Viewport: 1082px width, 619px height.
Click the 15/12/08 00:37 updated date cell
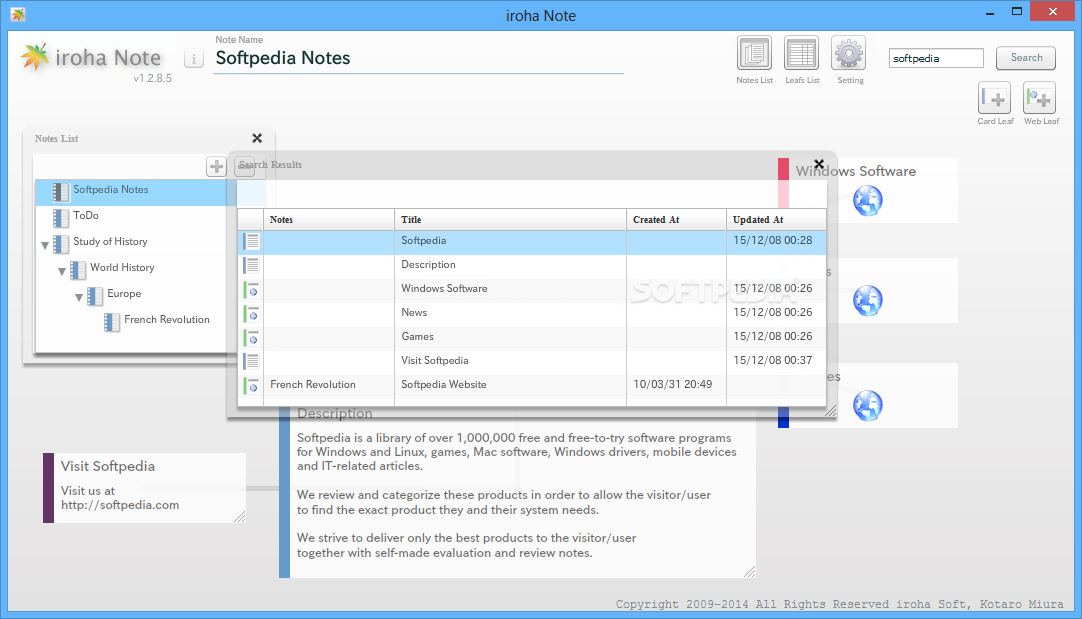(773, 360)
